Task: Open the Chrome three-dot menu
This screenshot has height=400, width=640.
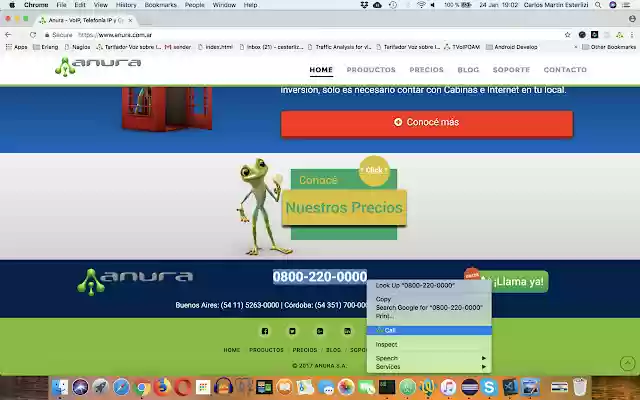Action: point(632,35)
